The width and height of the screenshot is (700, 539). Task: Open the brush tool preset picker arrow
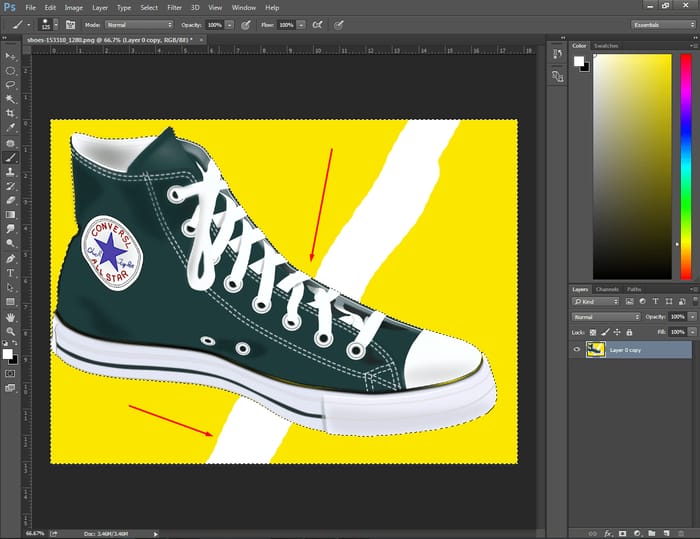(29, 25)
